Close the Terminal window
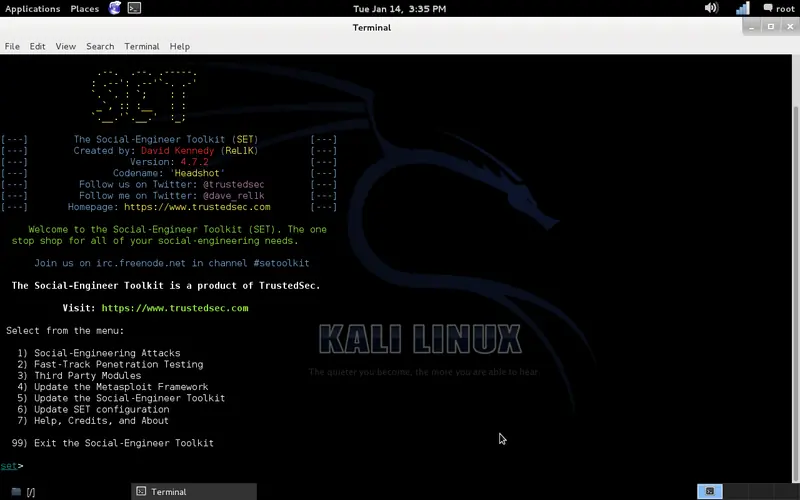Image resolution: width=800 pixels, height=500 pixels. click(790, 27)
